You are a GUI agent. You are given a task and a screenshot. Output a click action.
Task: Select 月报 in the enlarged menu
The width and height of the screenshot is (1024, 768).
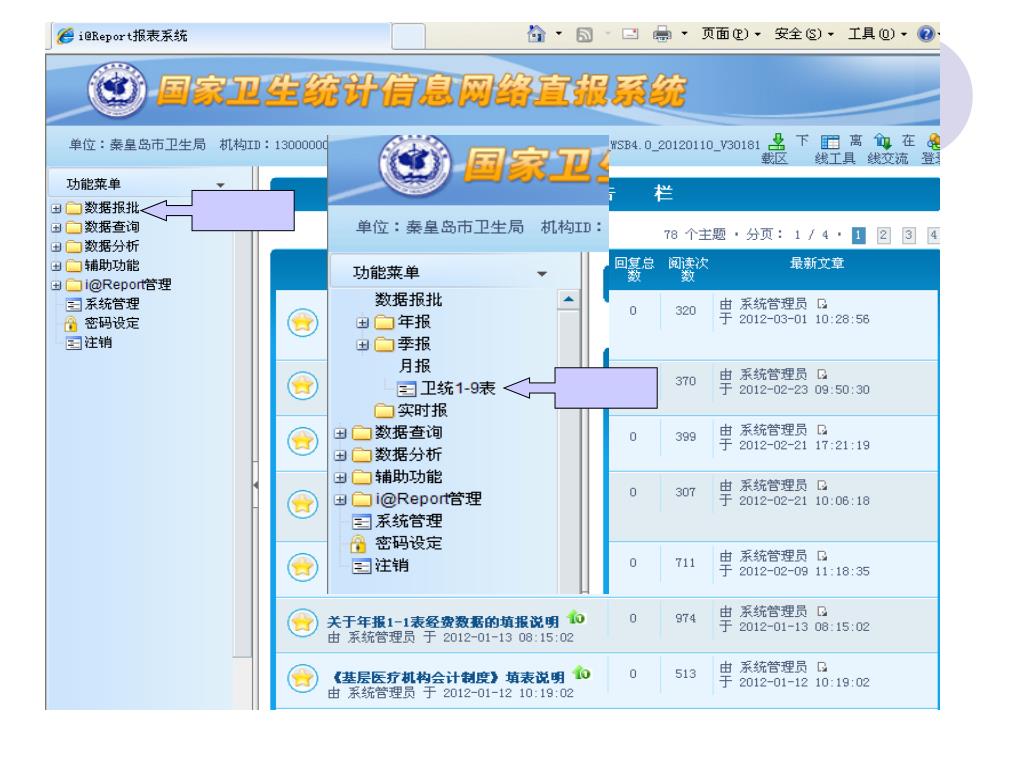click(415, 366)
